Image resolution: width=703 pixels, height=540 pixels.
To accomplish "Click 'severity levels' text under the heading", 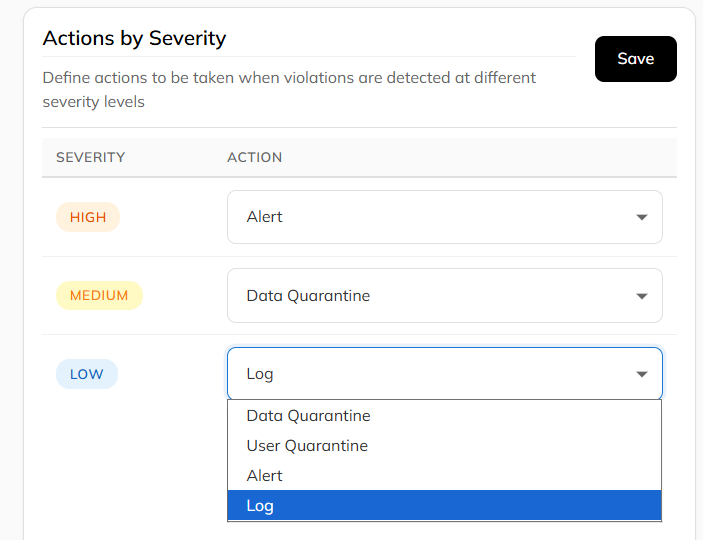I will (x=94, y=102).
